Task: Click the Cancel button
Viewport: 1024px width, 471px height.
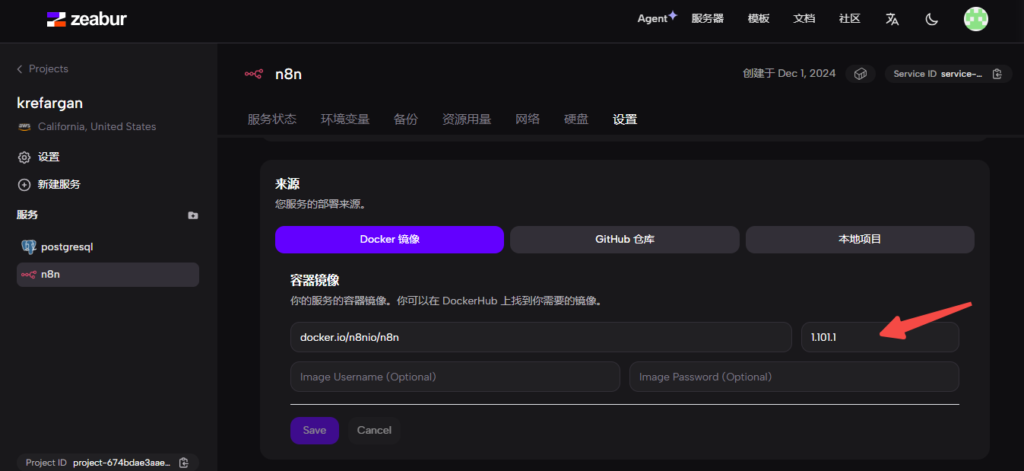Action: point(374,430)
